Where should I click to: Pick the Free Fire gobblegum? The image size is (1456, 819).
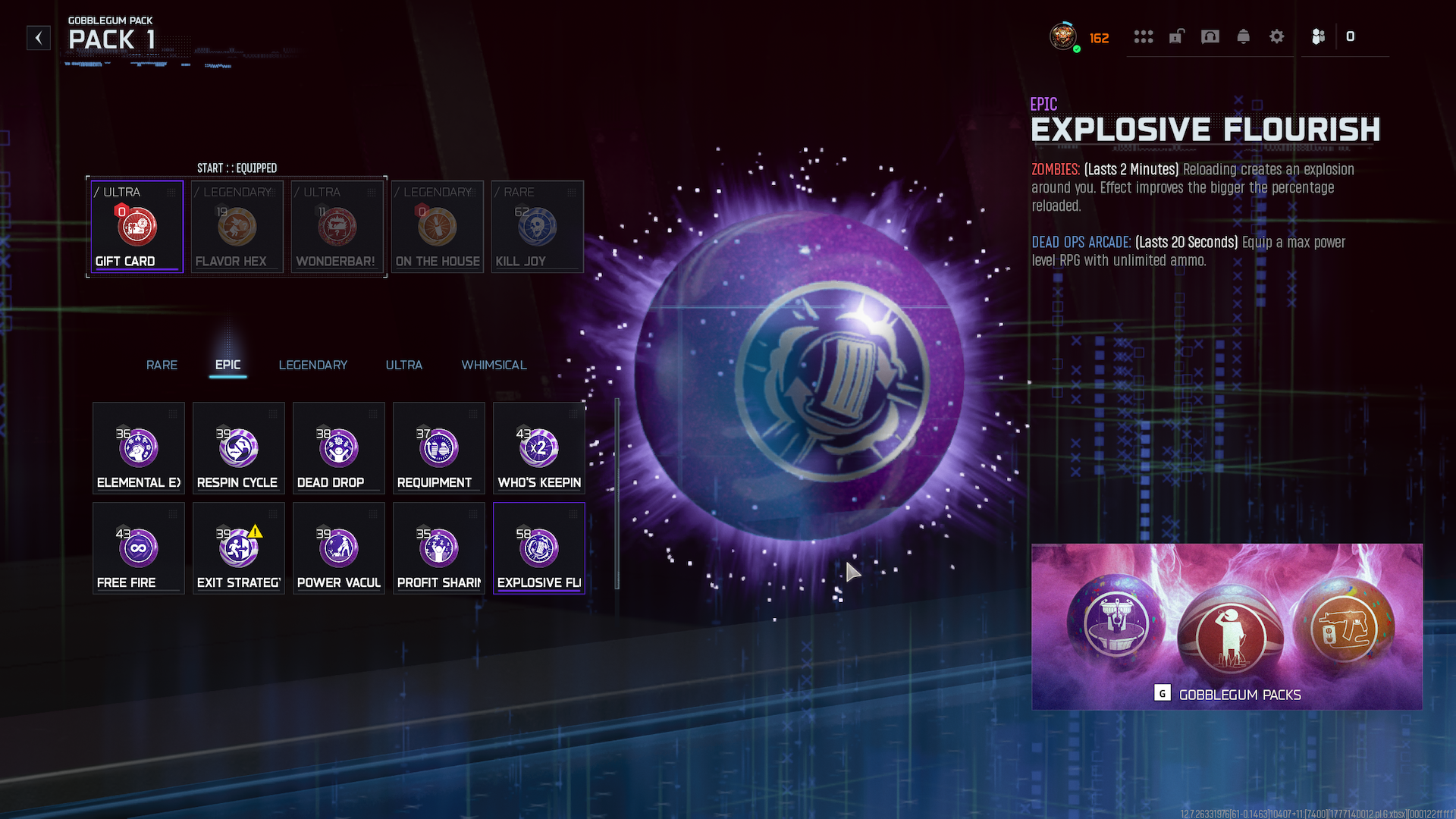point(139,548)
